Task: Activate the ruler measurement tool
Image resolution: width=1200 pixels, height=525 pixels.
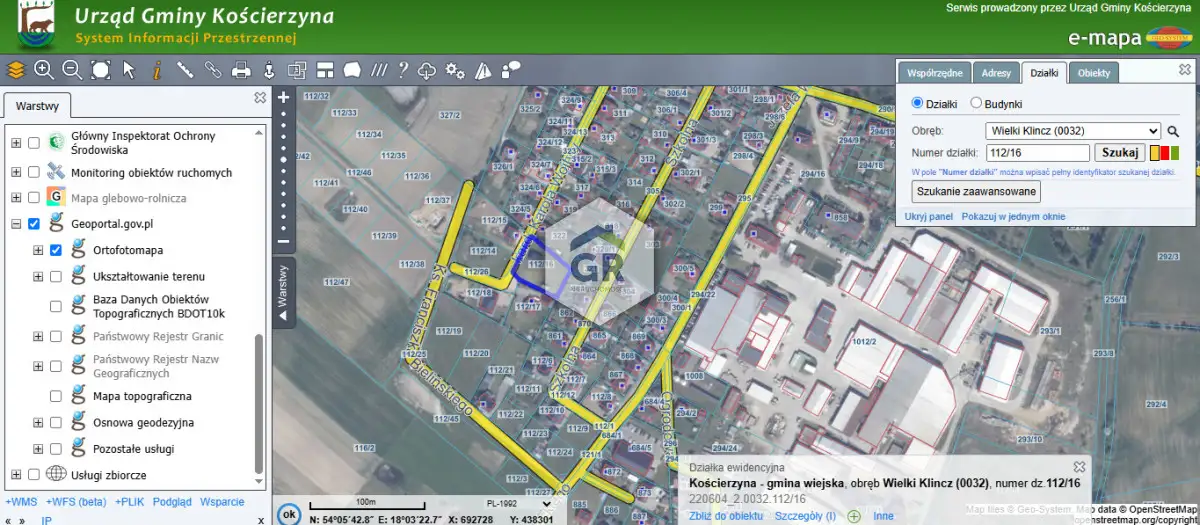Action: tap(185, 70)
